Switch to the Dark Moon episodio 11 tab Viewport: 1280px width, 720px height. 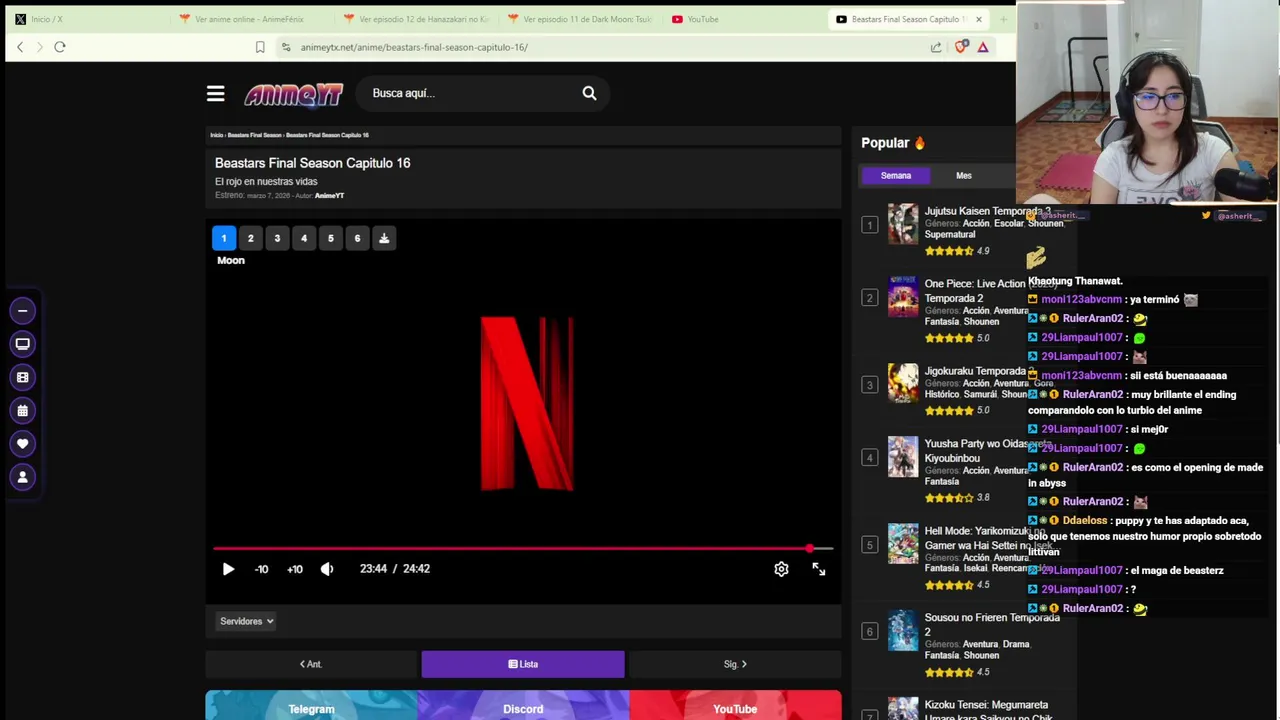tap(580, 19)
